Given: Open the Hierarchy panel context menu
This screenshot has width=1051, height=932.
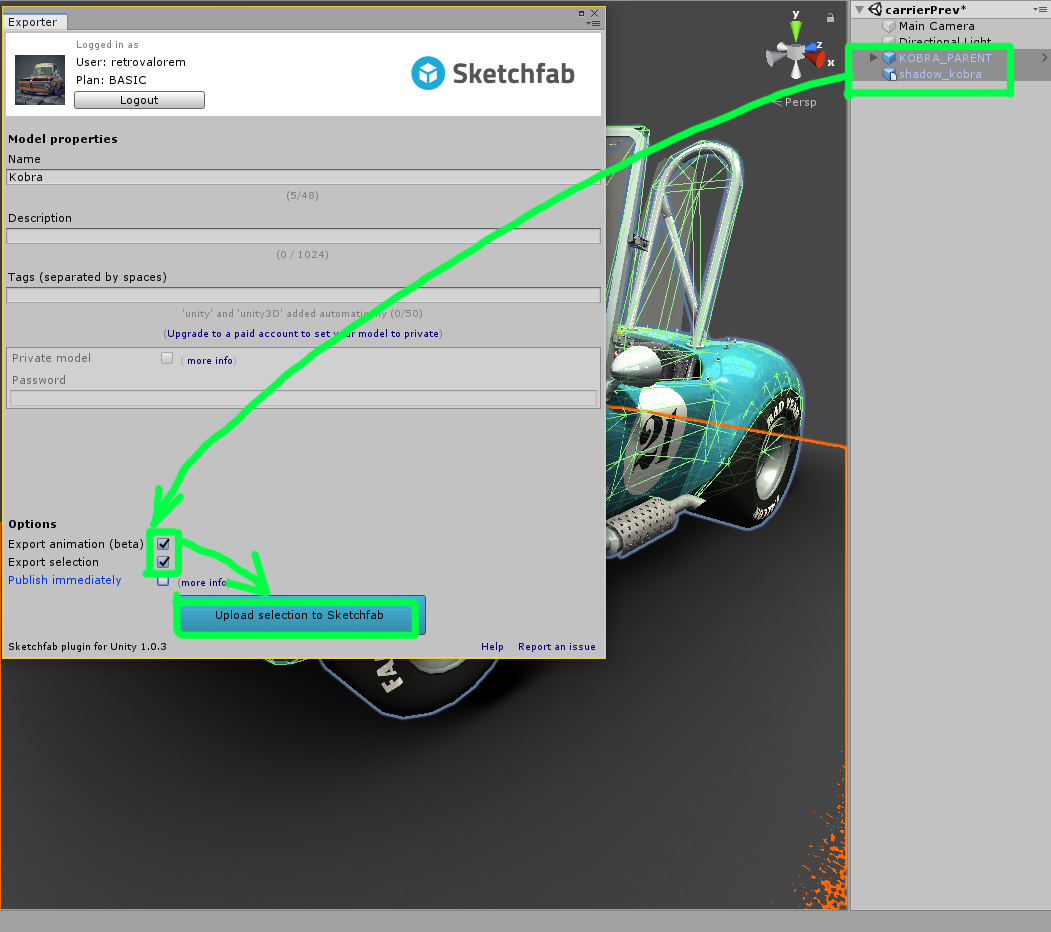Looking at the screenshot, I should [x=1040, y=9].
